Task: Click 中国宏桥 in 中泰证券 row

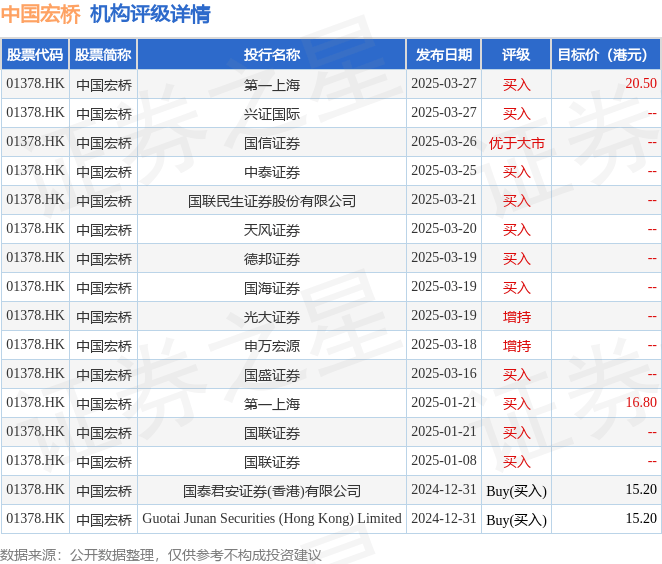Action: (104, 172)
